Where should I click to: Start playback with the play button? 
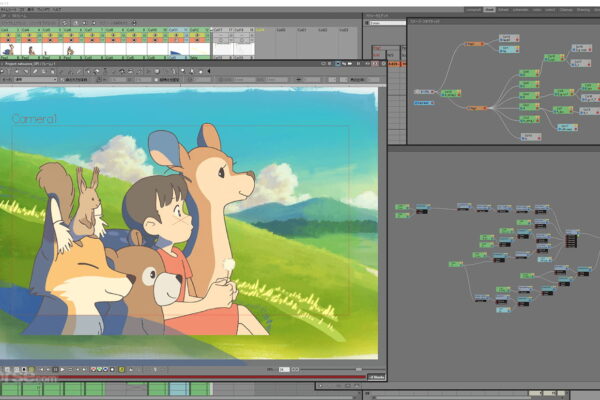pos(62,369)
